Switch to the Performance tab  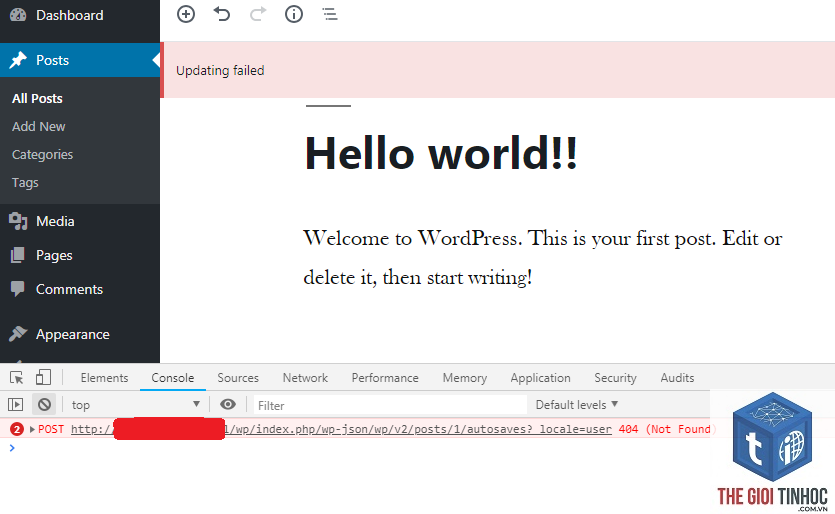pos(385,378)
